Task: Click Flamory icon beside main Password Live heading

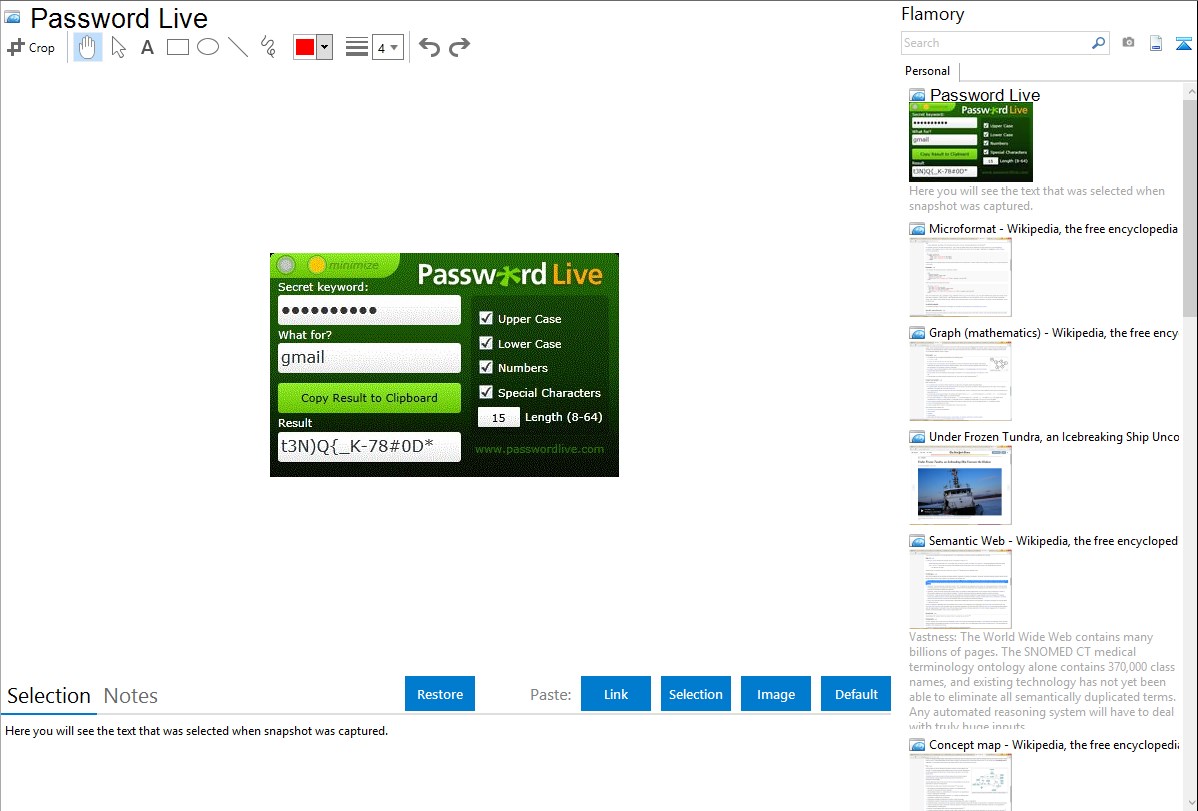Action: [x=13, y=17]
